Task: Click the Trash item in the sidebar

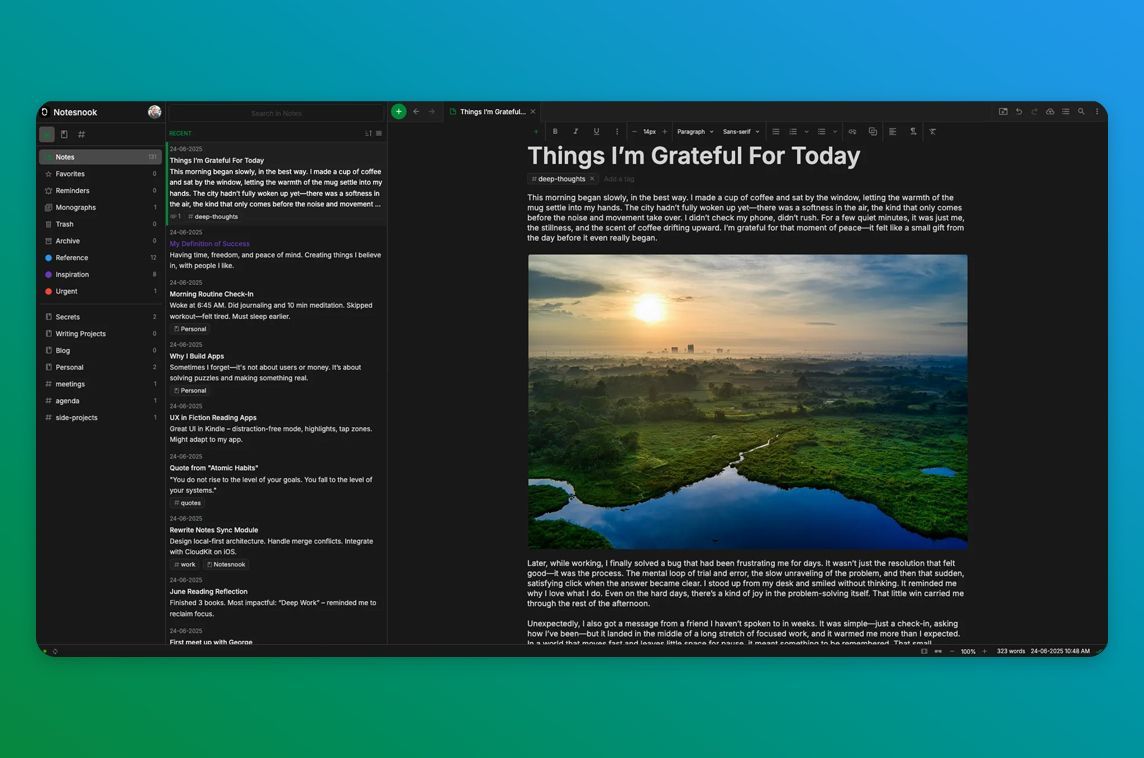Action: click(x=66, y=224)
